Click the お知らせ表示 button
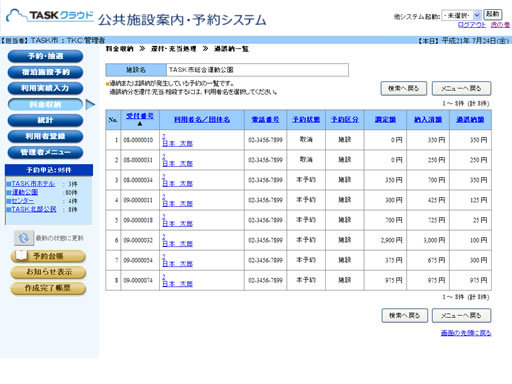Viewport: 512px width, 384px height. click(48, 272)
